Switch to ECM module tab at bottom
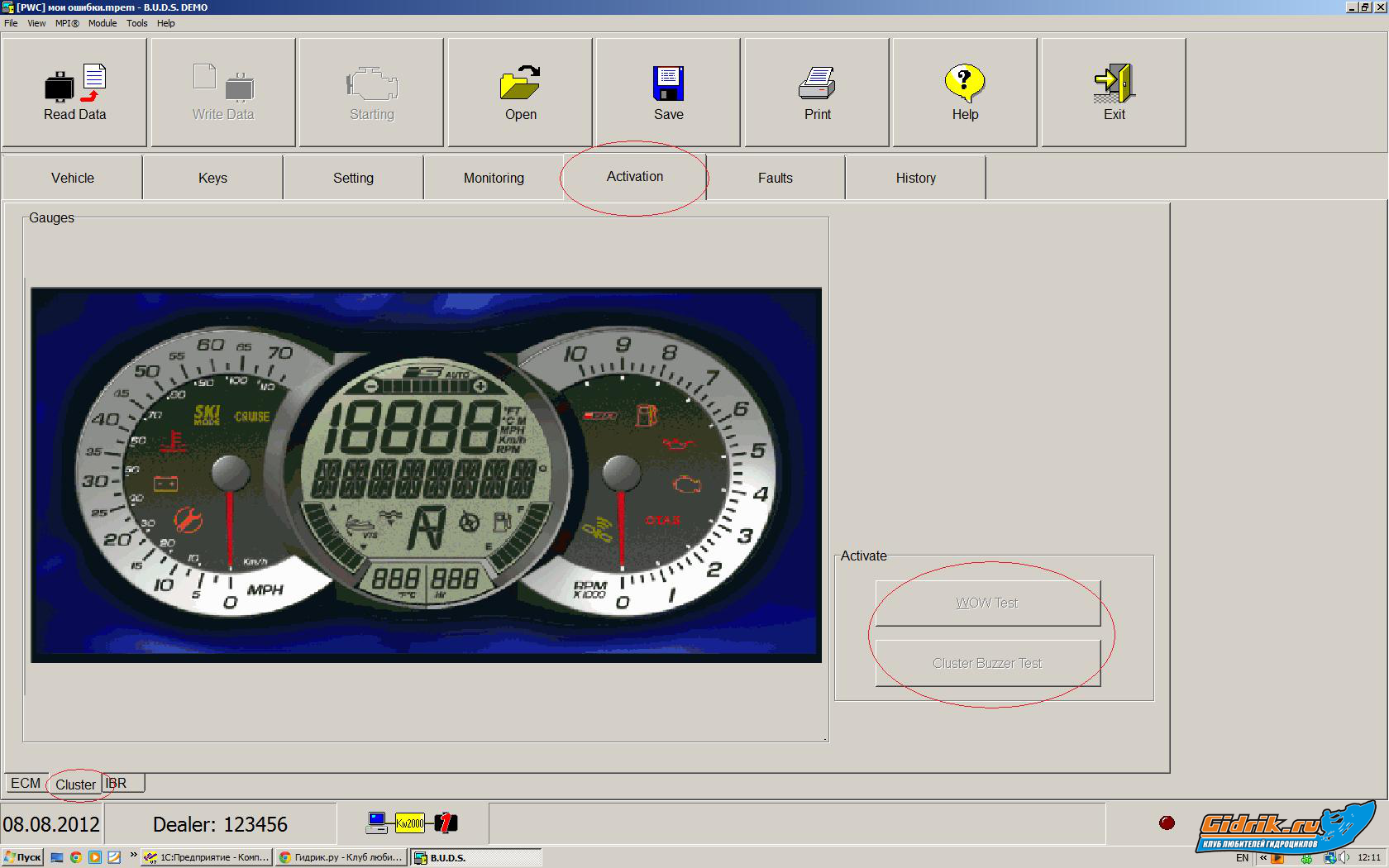 pyautogui.click(x=26, y=783)
